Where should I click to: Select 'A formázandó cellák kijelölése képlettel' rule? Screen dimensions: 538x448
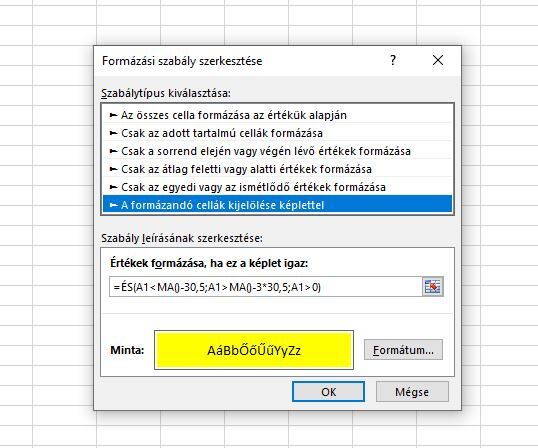277,205
